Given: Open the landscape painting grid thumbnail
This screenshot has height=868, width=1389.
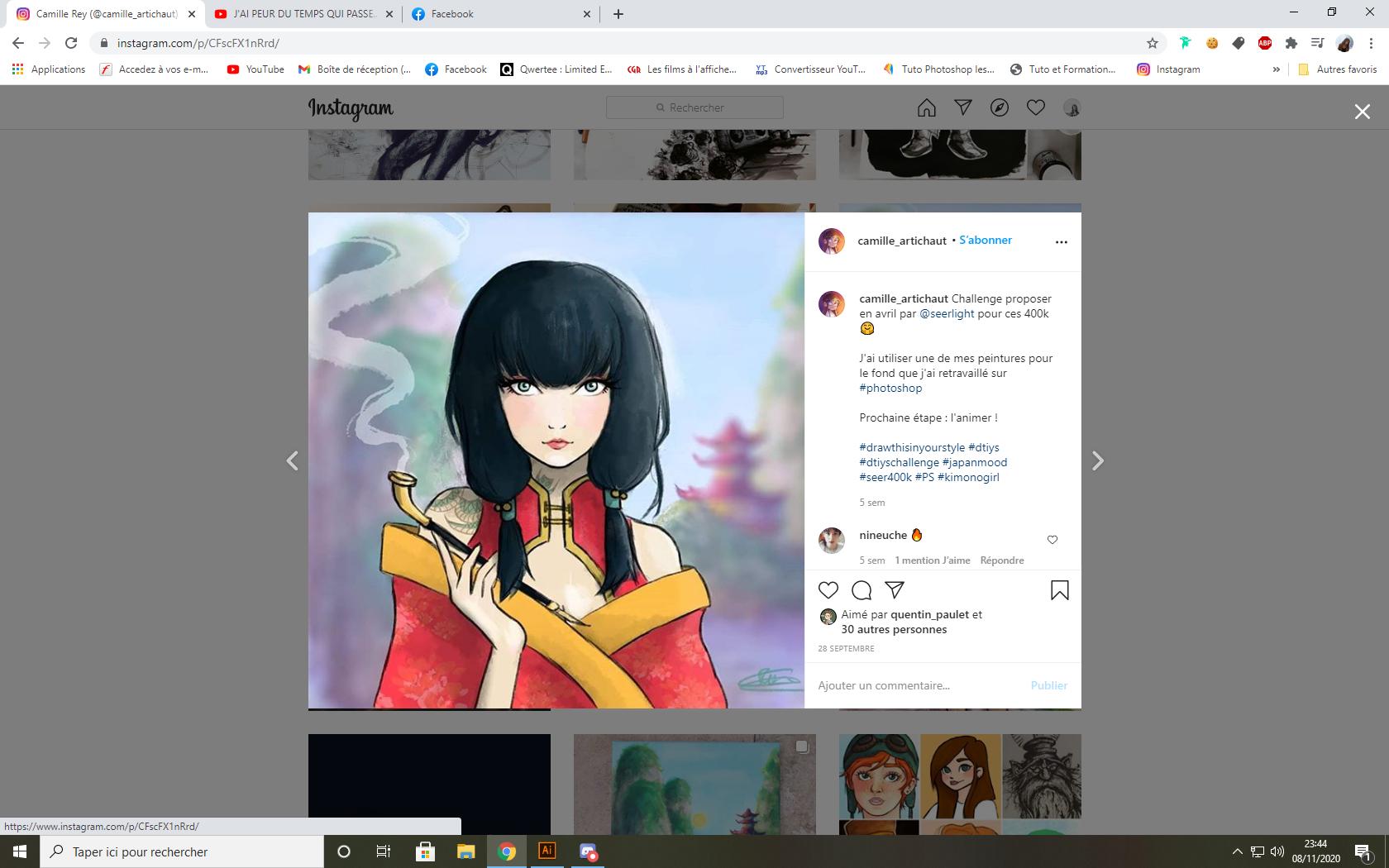Looking at the screenshot, I should tap(694, 785).
